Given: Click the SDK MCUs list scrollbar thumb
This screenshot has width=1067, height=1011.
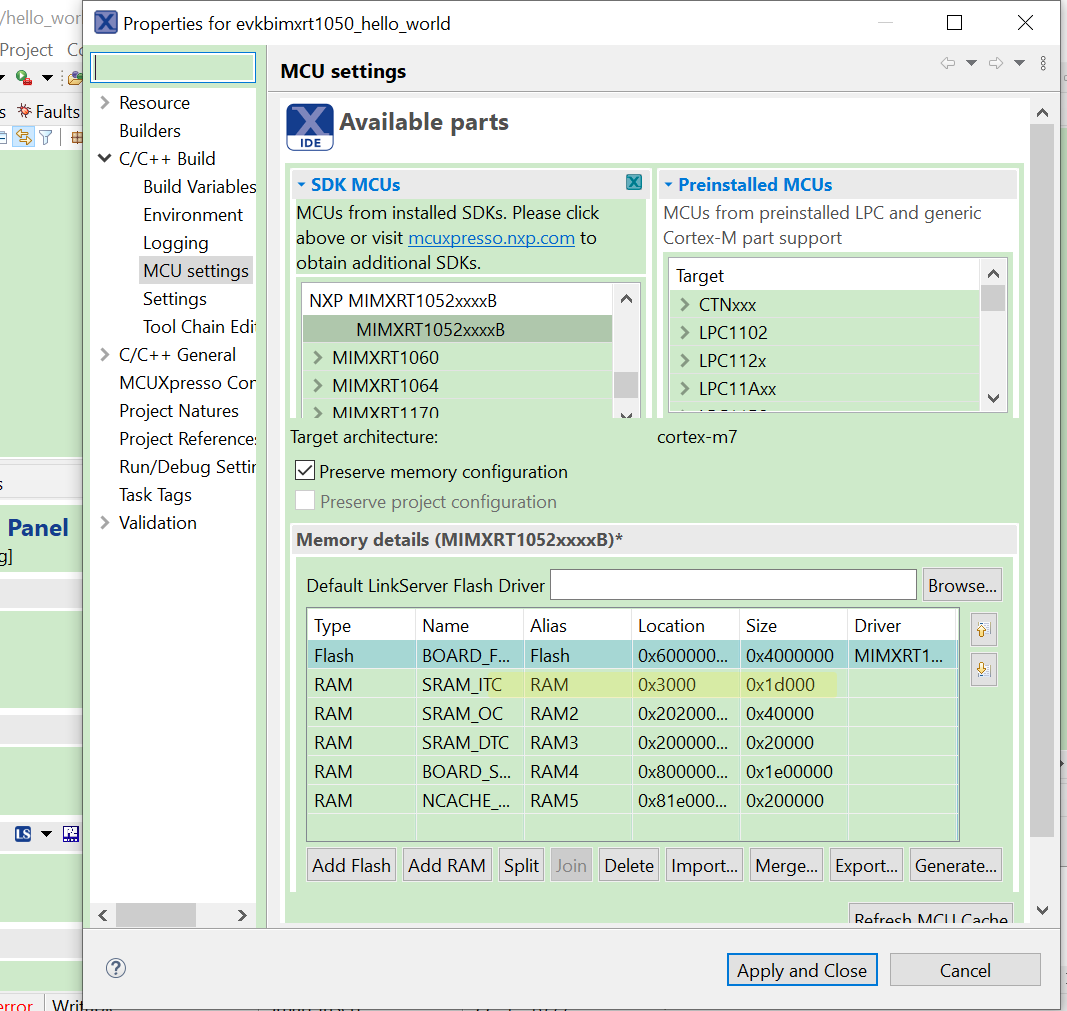Looking at the screenshot, I should (626, 384).
